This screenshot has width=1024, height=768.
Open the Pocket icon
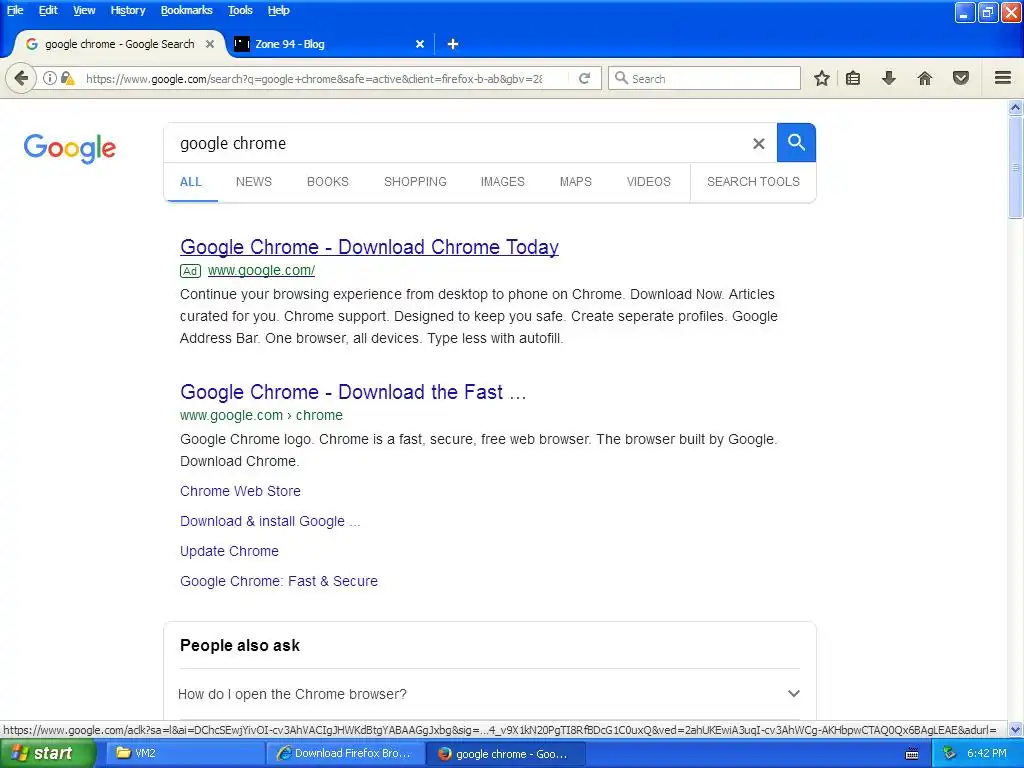(961, 78)
